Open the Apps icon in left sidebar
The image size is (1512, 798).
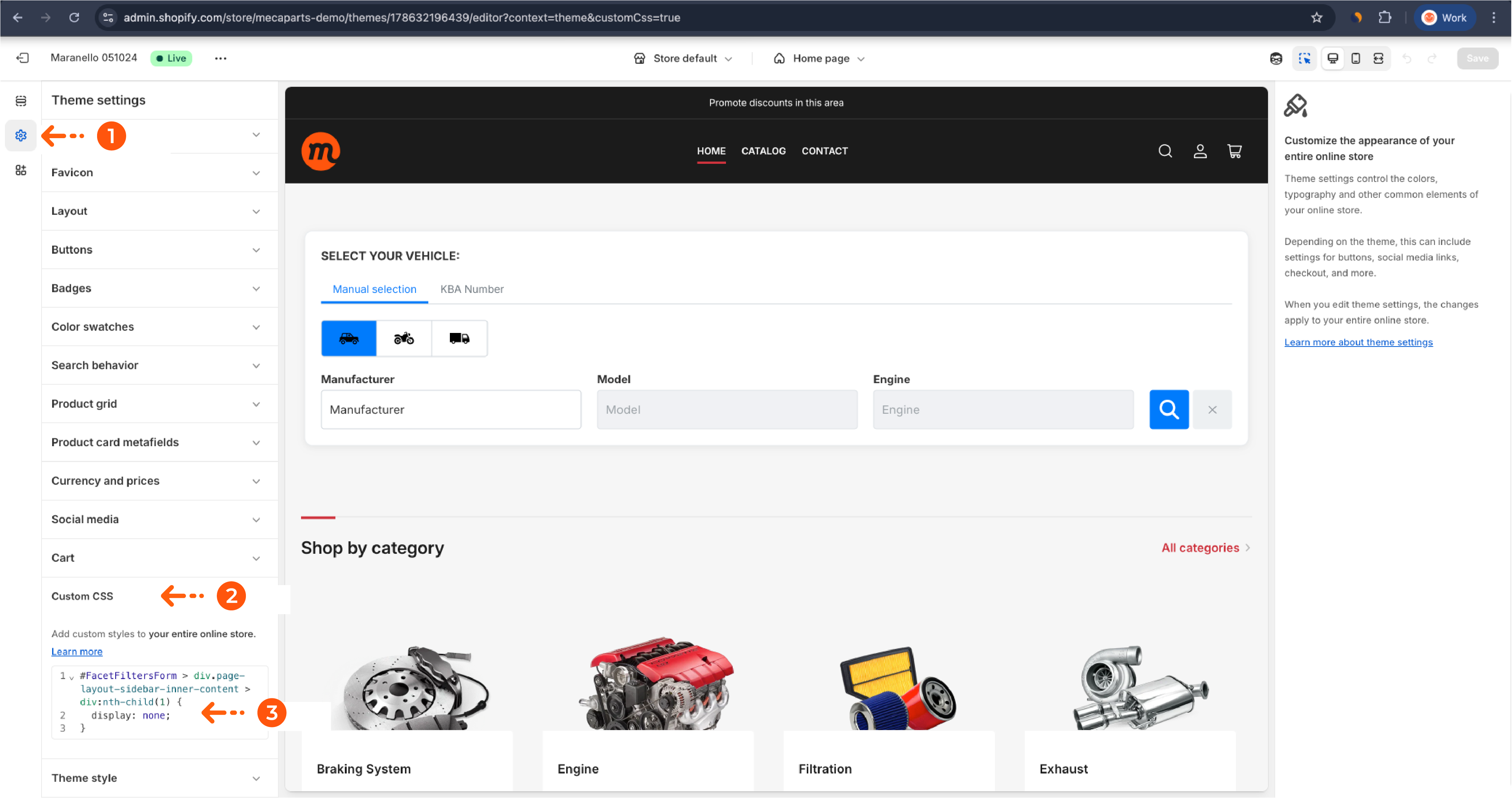pyautogui.click(x=21, y=170)
